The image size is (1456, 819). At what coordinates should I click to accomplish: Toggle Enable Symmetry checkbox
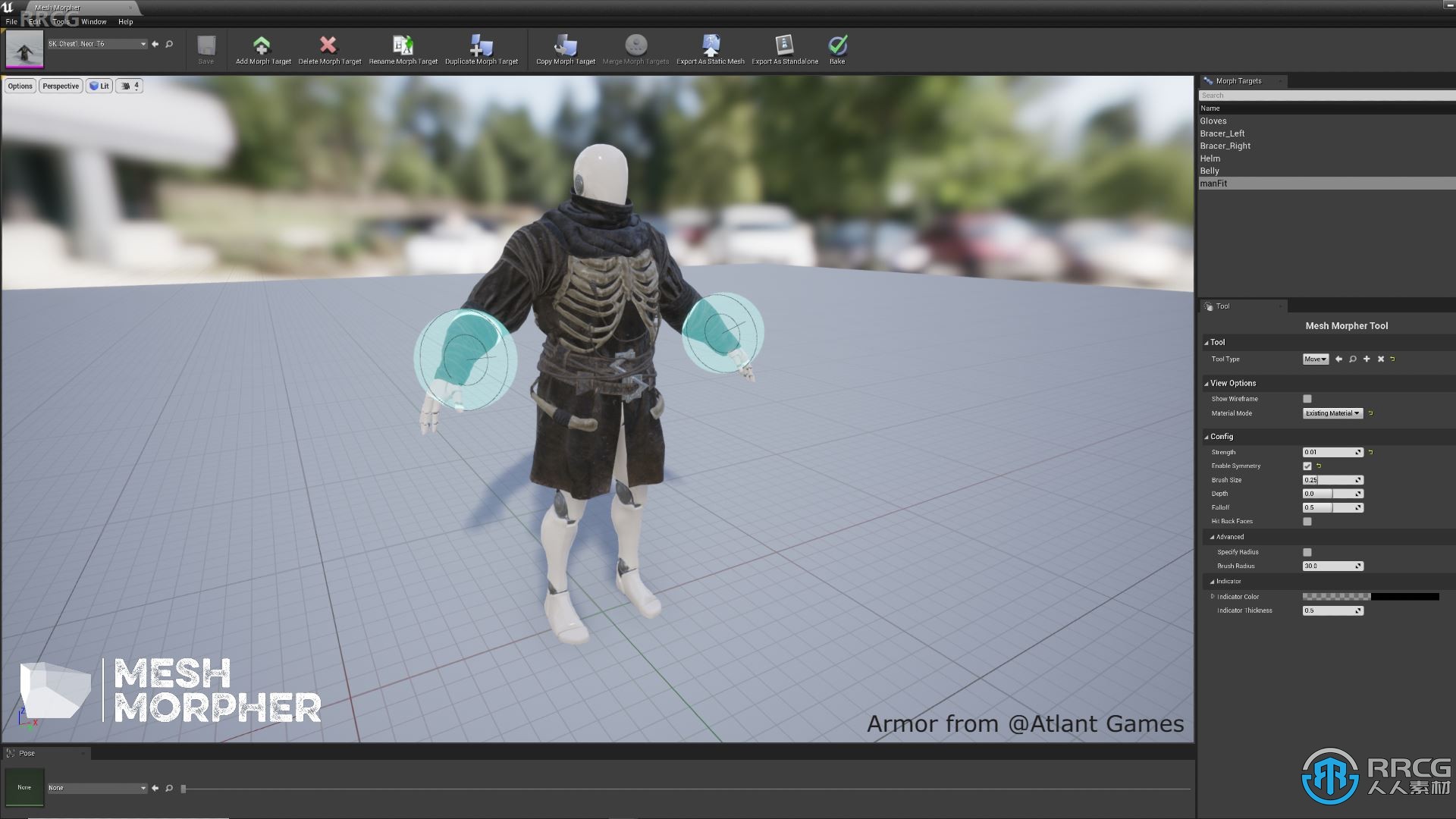point(1307,466)
